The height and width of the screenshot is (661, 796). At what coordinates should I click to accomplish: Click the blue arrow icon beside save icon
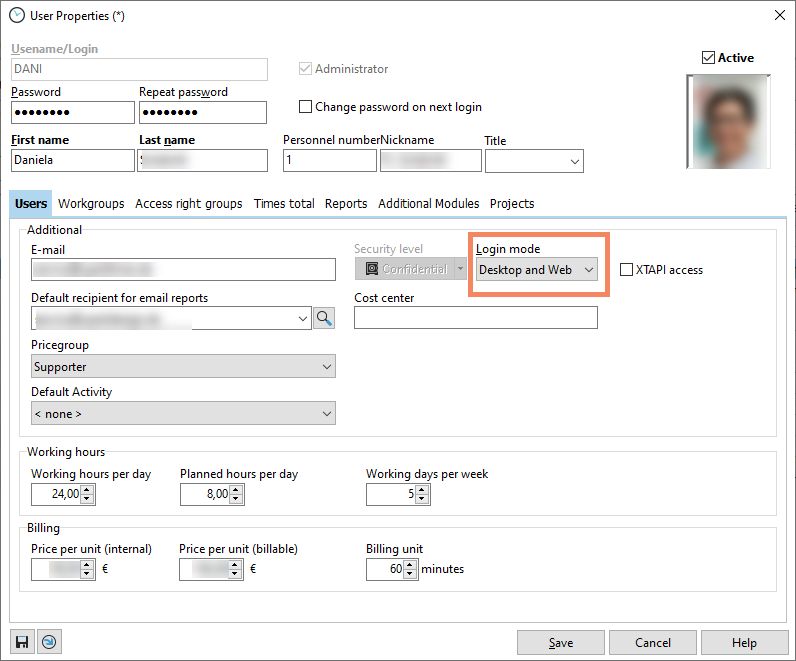[47, 642]
